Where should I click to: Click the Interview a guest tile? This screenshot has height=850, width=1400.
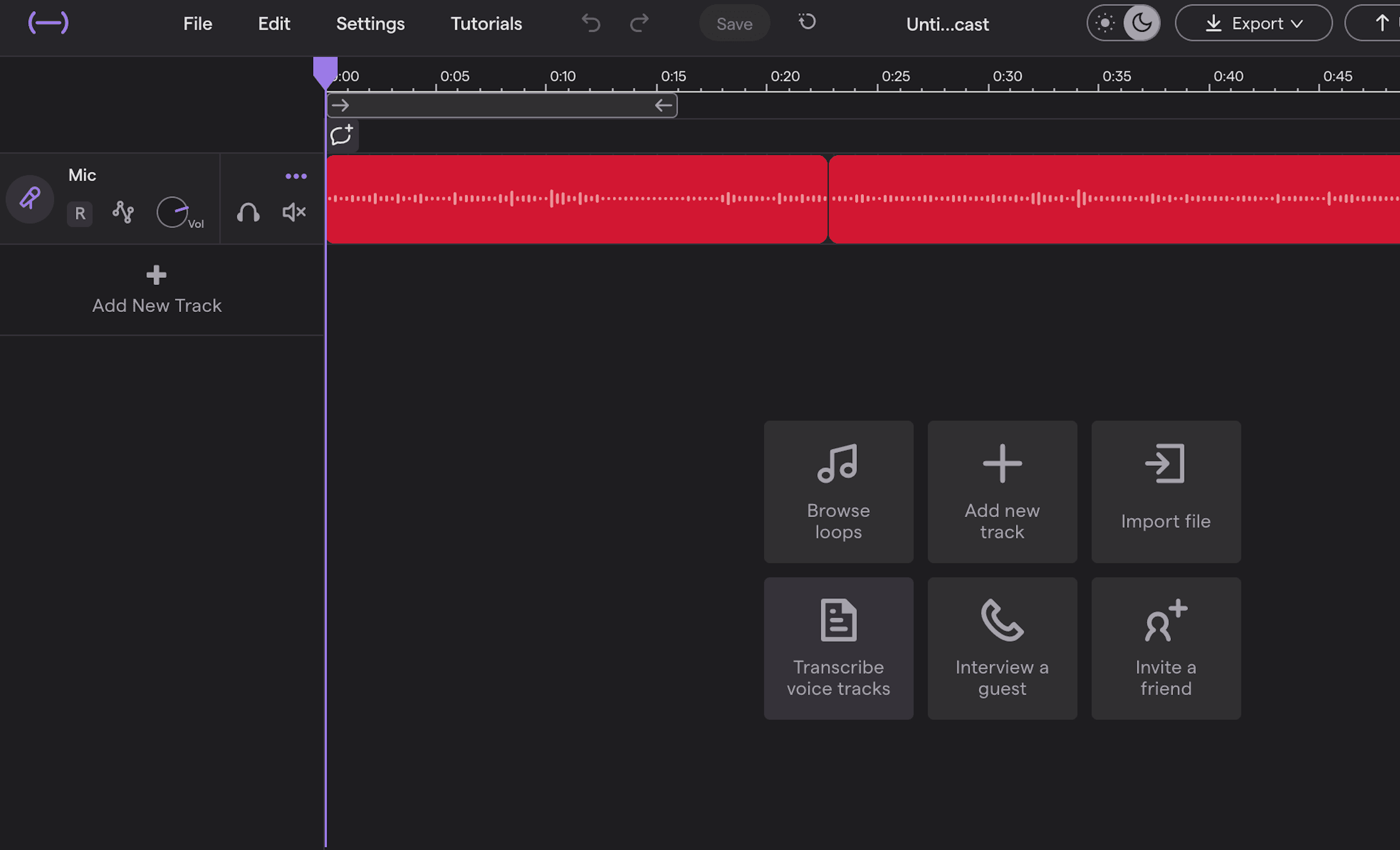1002,648
